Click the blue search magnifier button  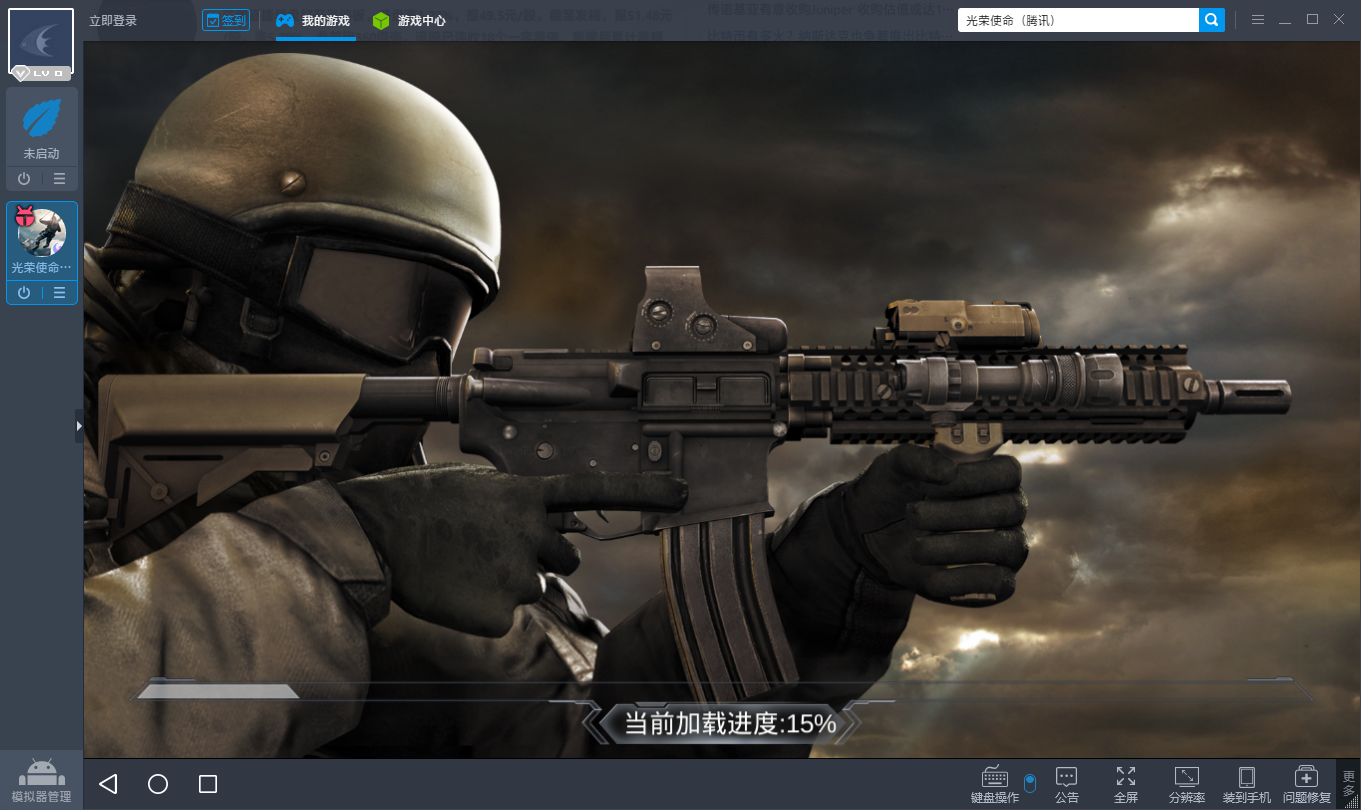point(1212,20)
